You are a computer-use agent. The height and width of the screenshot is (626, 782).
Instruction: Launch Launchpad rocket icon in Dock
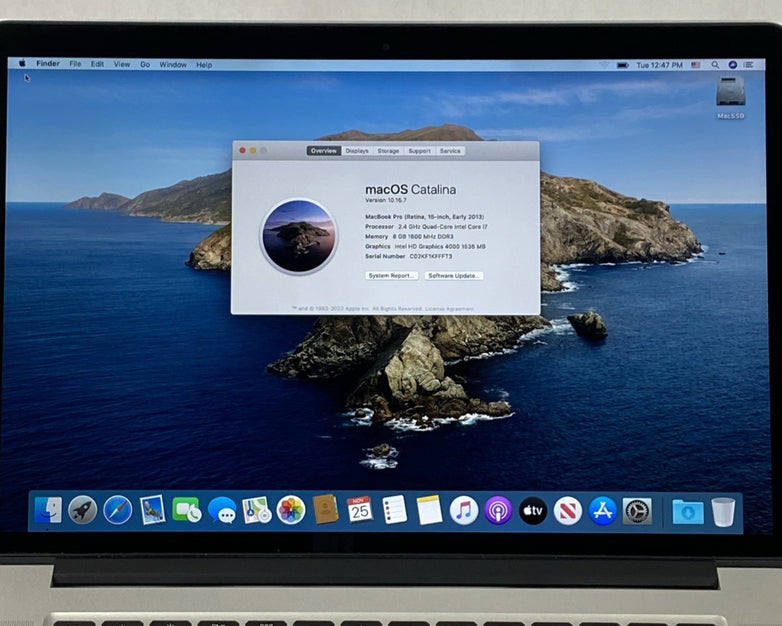[82, 510]
